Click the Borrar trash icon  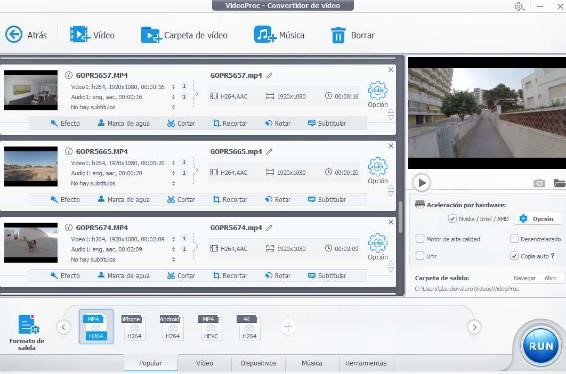click(x=338, y=35)
